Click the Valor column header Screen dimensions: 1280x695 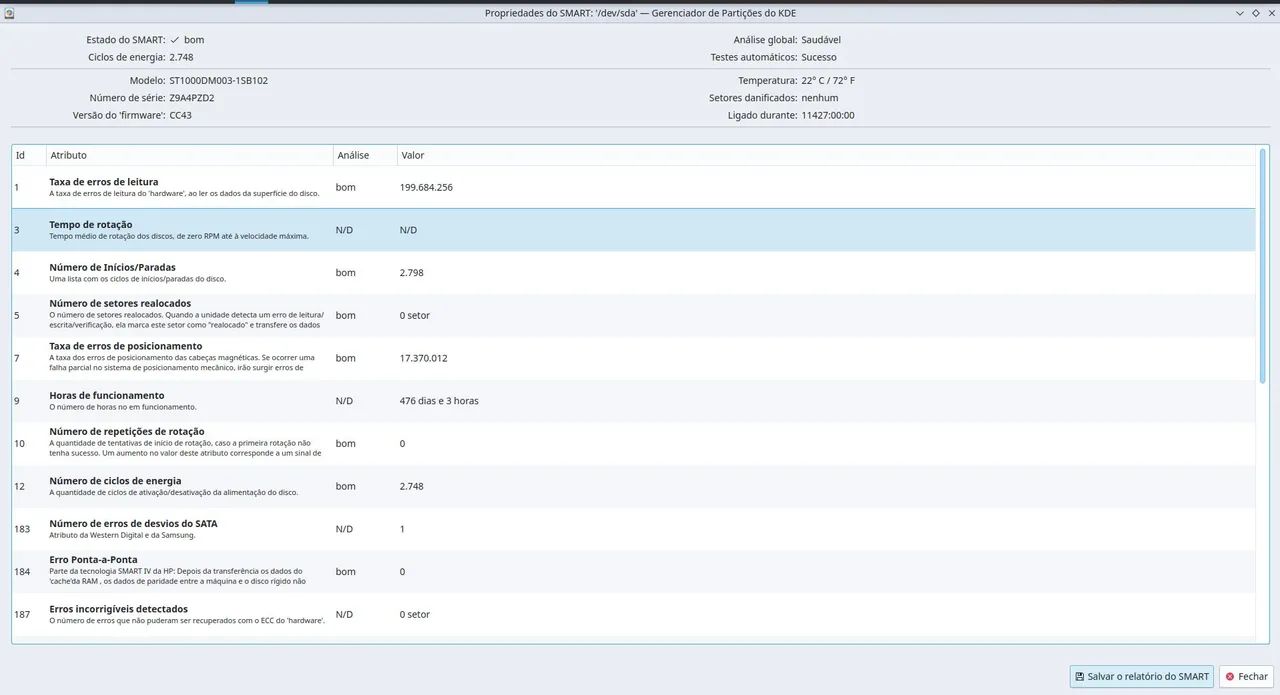(826, 155)
